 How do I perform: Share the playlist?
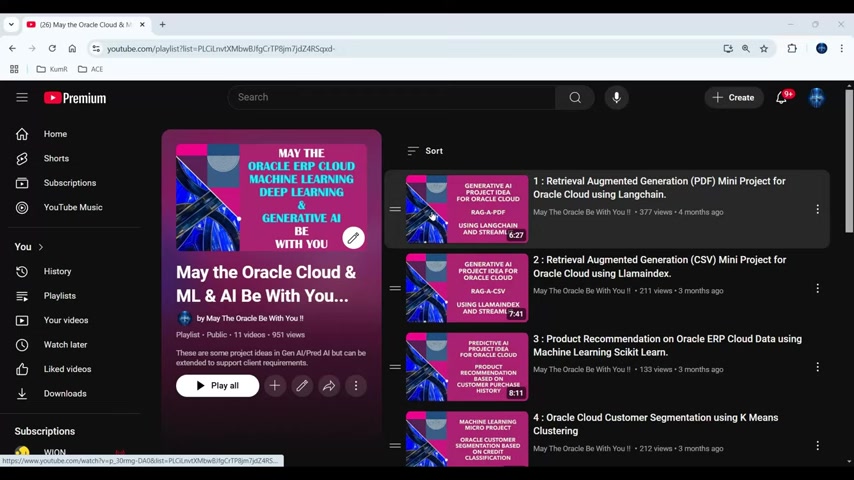point(329,386)
